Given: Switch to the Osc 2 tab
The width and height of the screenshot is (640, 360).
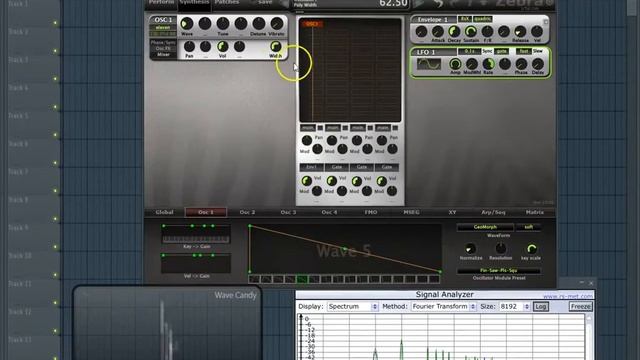Looking at the screenshot, I should 247,212.
